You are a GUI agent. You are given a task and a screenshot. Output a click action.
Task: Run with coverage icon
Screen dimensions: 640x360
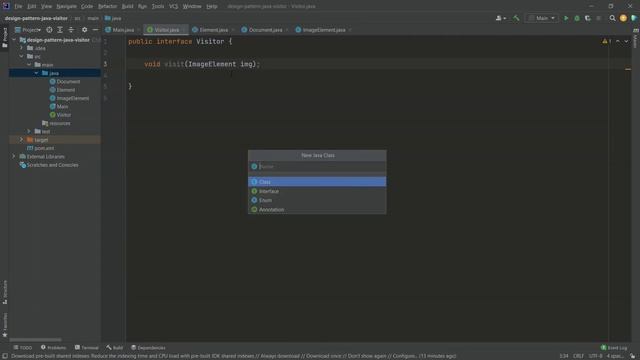(x=588, y=18)
